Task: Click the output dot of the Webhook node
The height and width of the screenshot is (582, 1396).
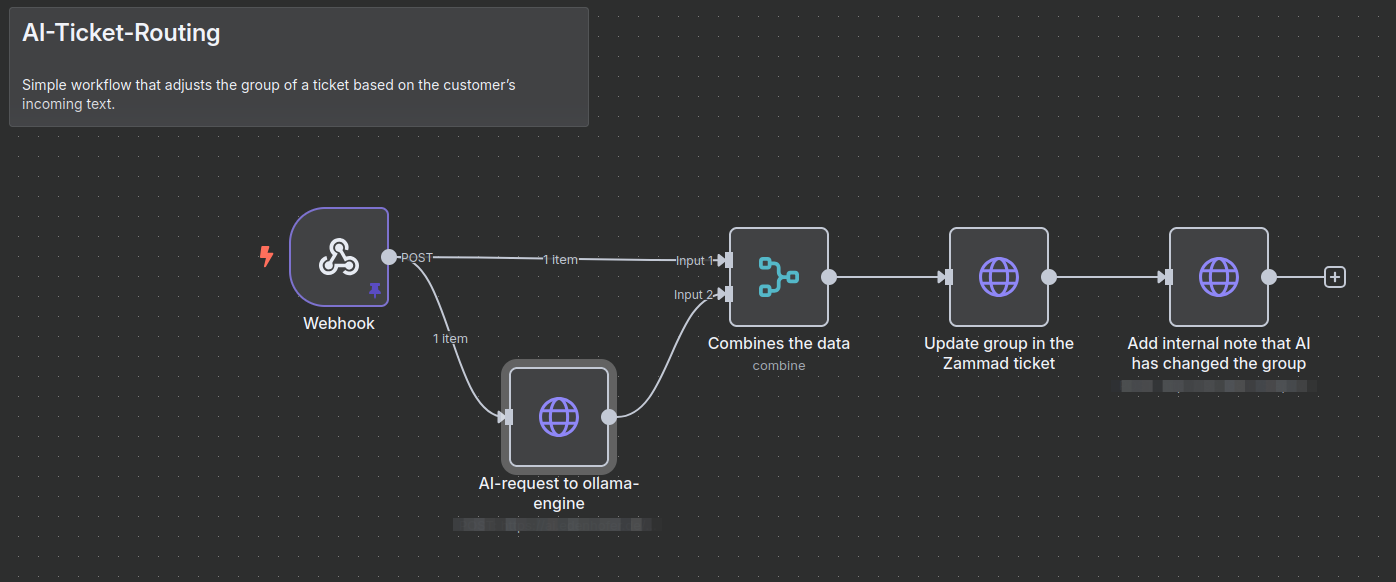Action: 389,257
